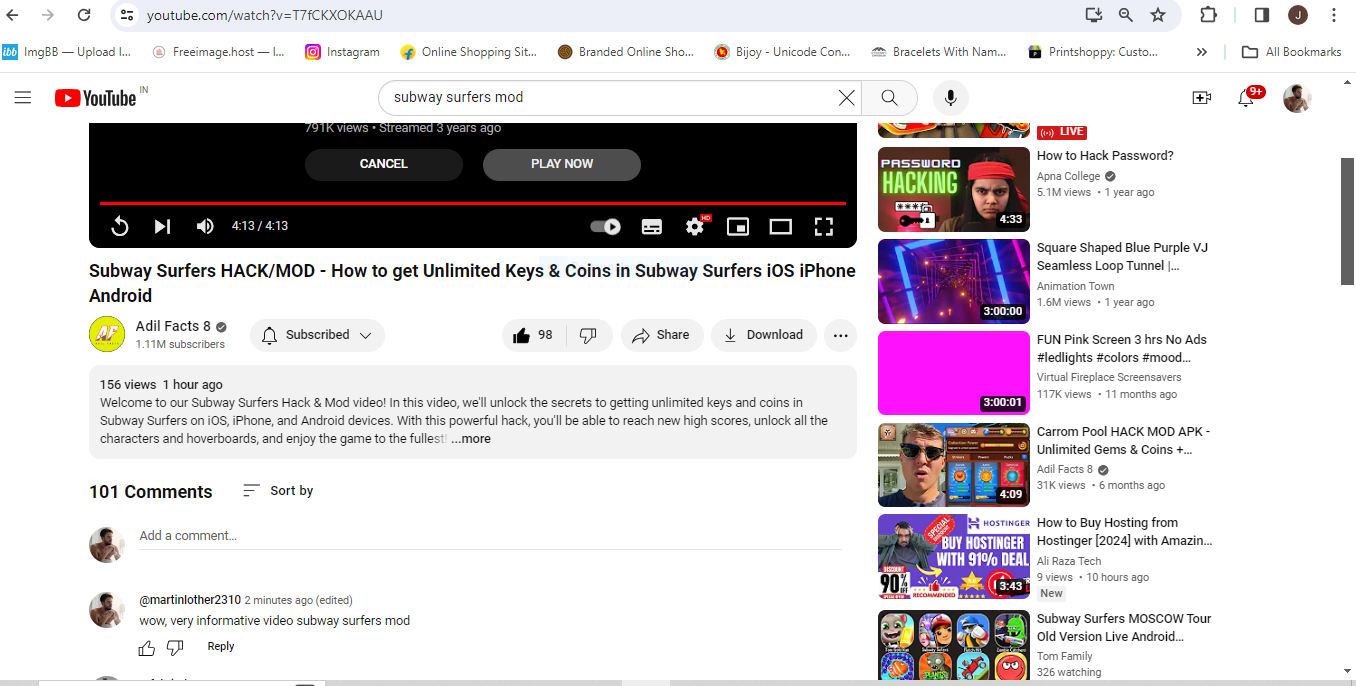Open Online Shopping Site bookmark
Image resolution: width=1356 pixels, height=686 pixels.
(469, 52)
